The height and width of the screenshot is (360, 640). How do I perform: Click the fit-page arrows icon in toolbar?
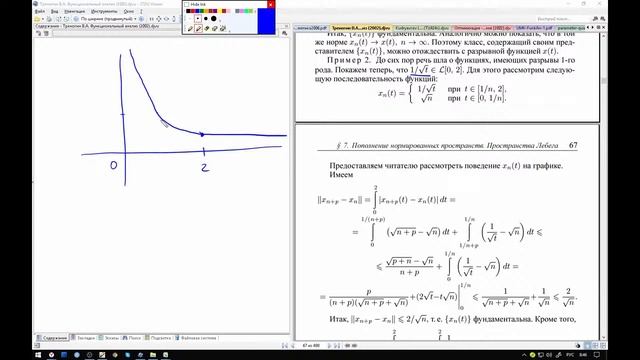pos(159,19)
